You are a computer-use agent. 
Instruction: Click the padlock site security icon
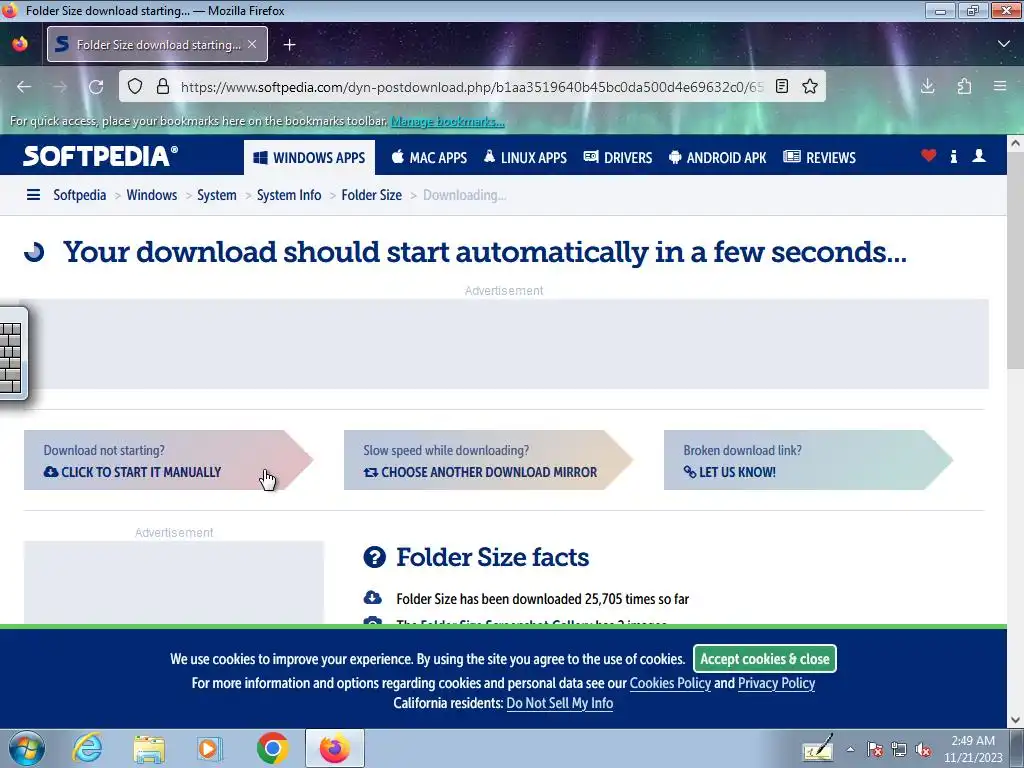point(163,86)
